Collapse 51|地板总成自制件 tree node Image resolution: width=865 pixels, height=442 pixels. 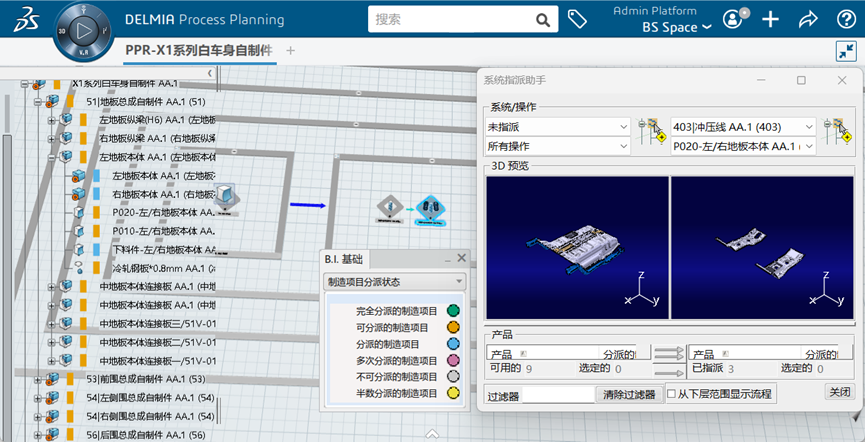tap(38, 102)
